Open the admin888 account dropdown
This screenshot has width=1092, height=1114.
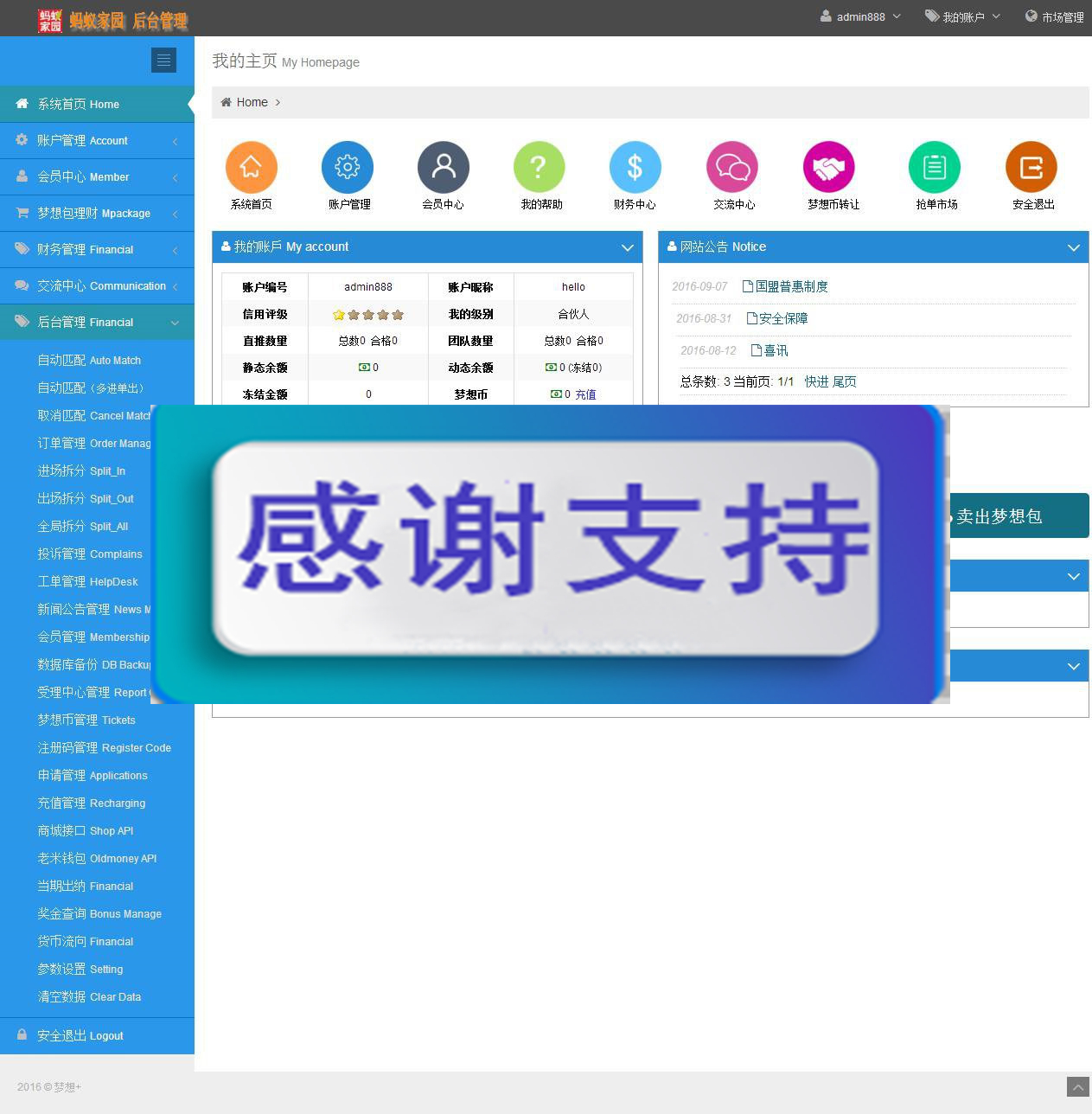859,16
